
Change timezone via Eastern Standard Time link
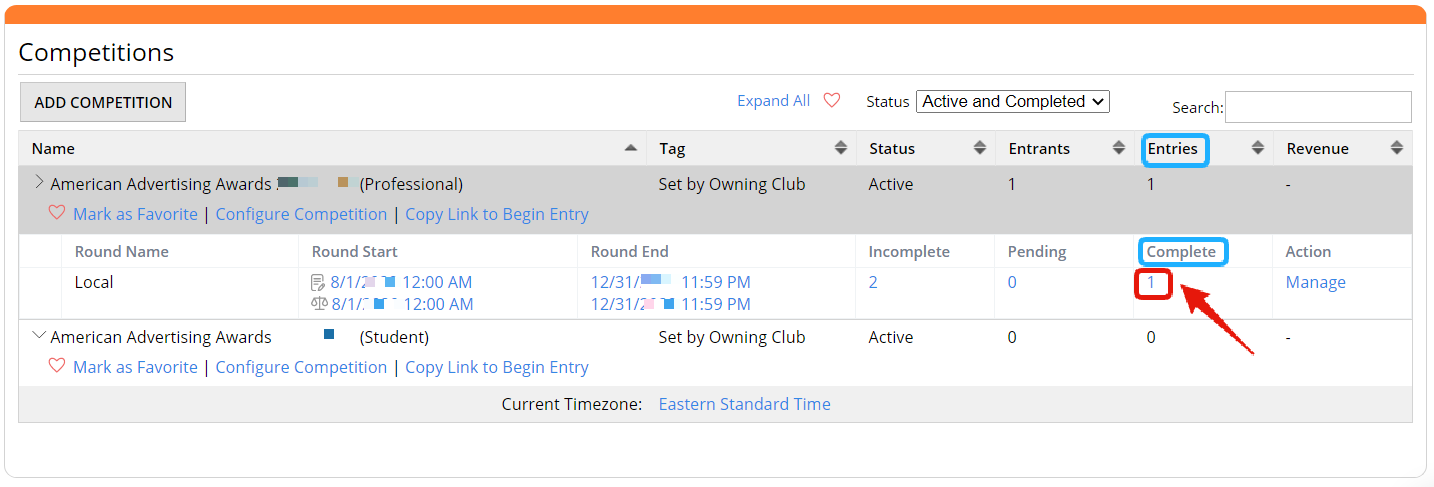coord(744,404)
